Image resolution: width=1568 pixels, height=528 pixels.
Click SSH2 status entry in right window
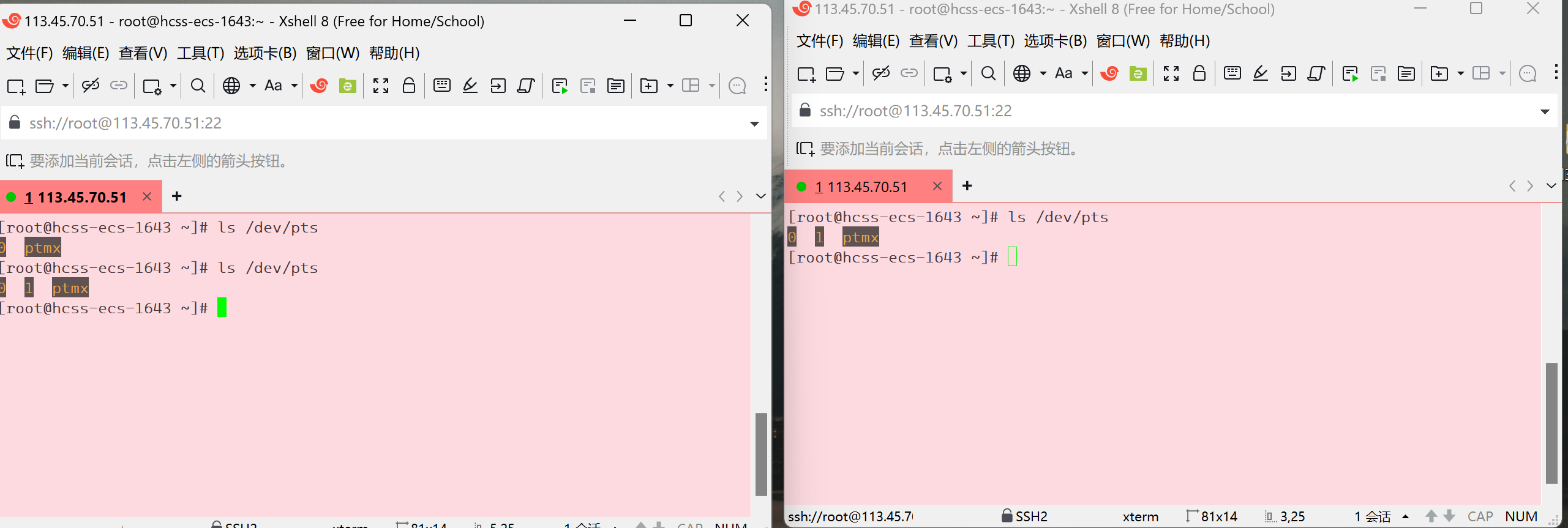click(x=1024, y=516)
